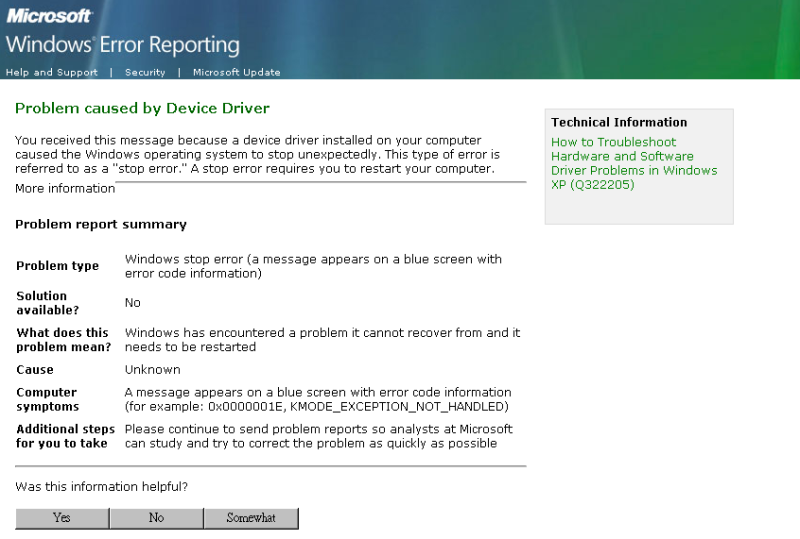Click the Was this information helpful? question
The image size is (800, 539).
[102, 486]
